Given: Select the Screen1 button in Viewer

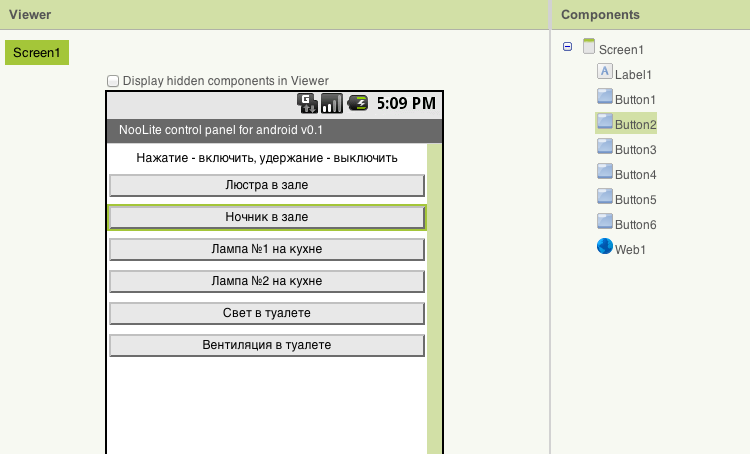Looking at the screenshot, I should [x=37, y=52].
